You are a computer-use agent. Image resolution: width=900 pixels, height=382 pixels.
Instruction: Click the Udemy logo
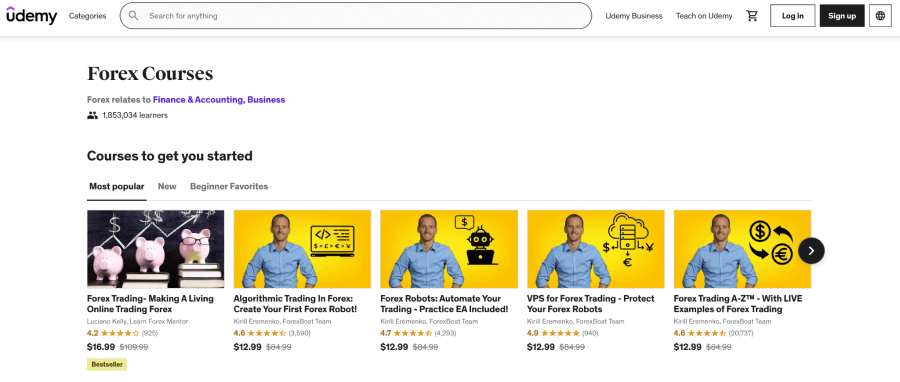tap(32, 15)
